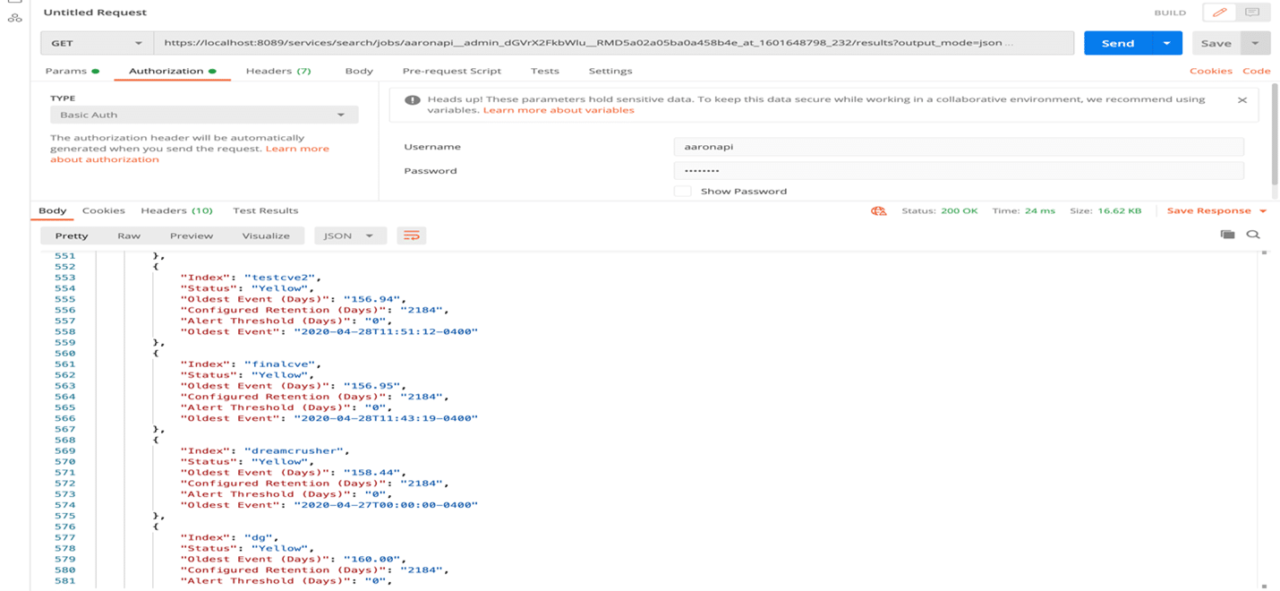Open the GET method dropdown
Viewport: 1280px width, 591px height.
click(x=97, y=43)
